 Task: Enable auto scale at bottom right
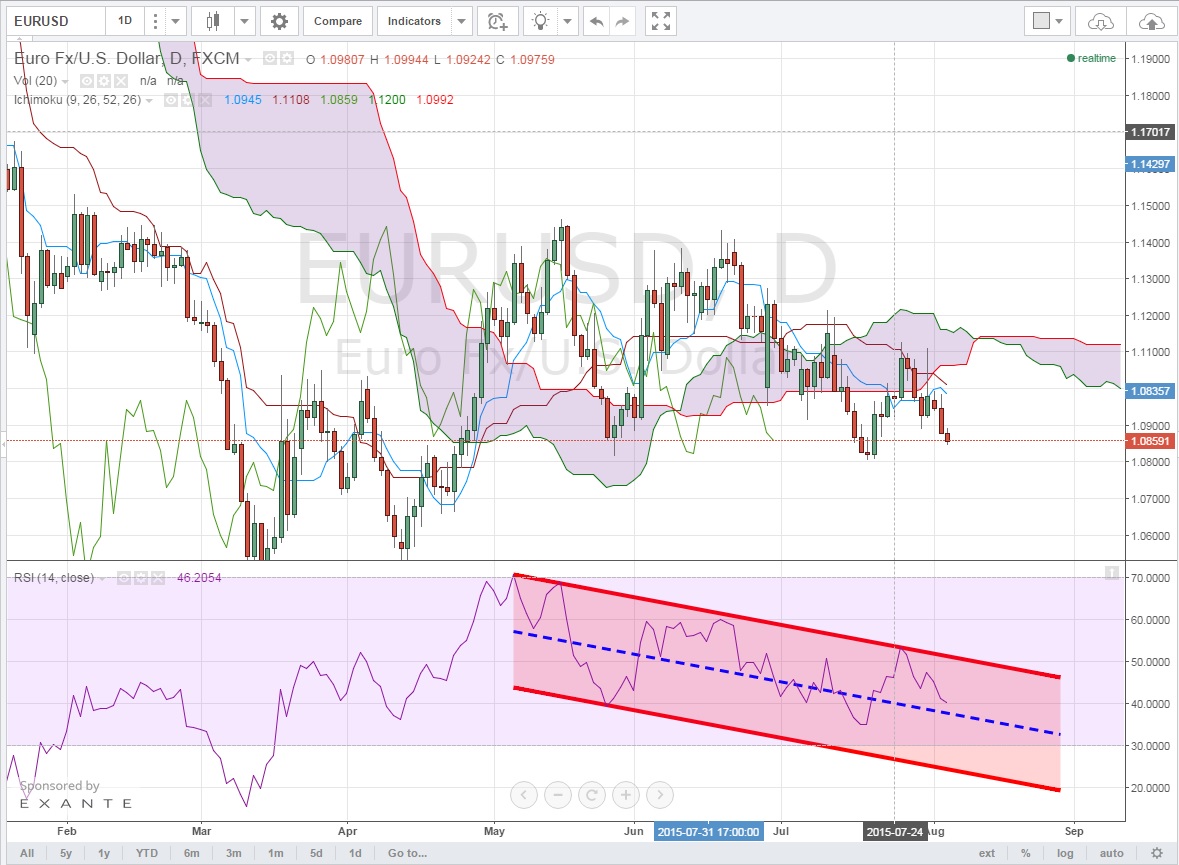coord(1111,853)
